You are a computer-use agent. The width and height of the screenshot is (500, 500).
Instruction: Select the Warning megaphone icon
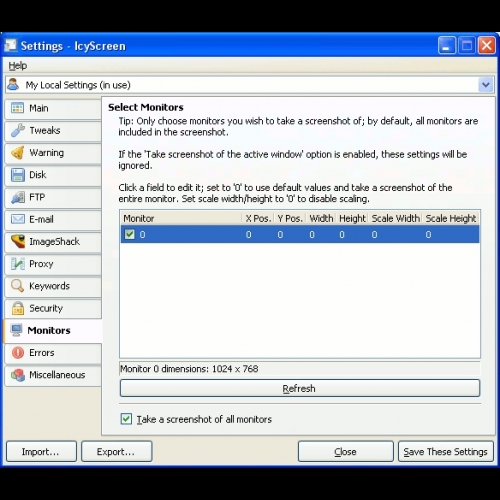tap(18, 153)
